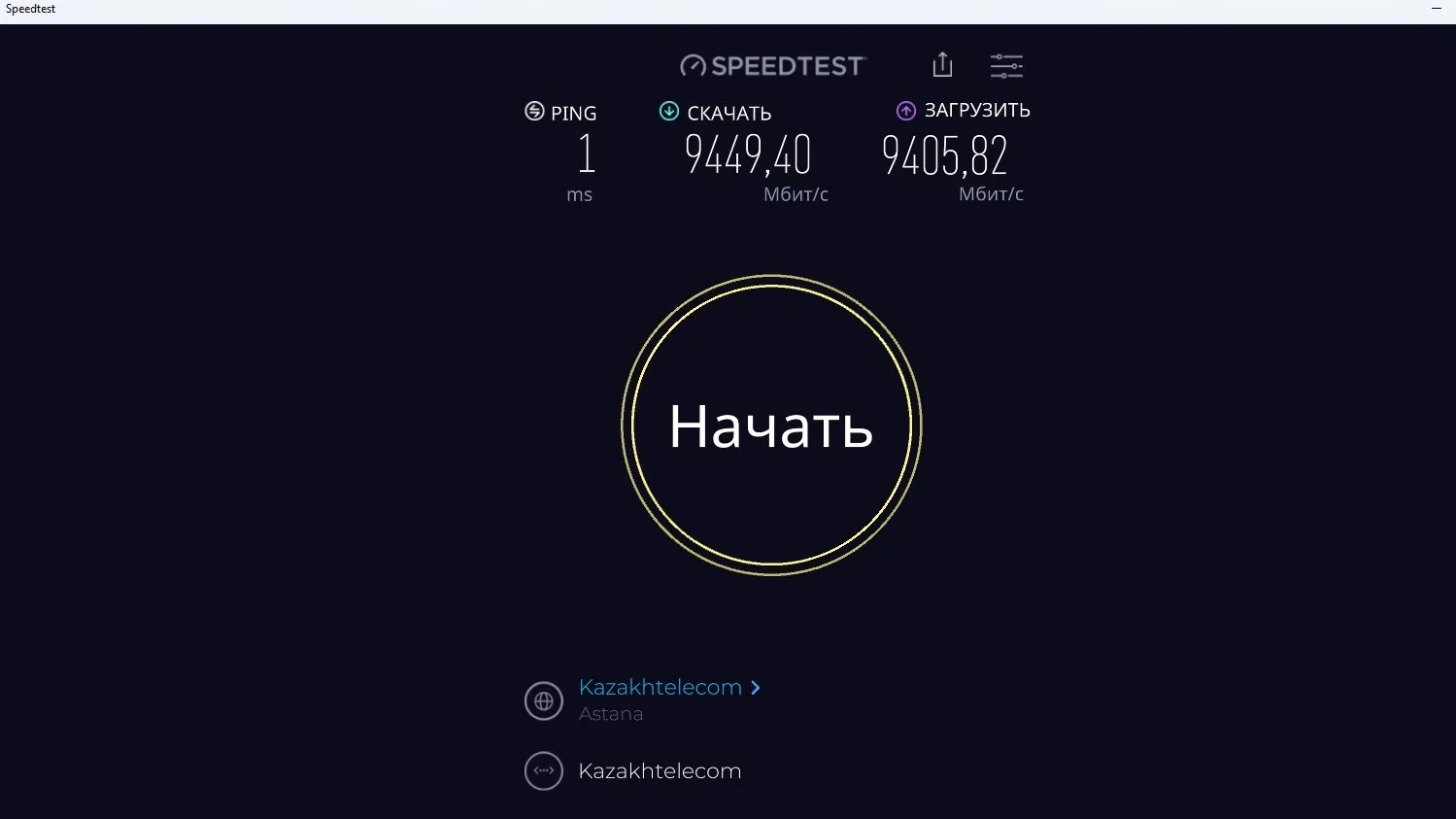
Task: Open the settings sliders icon
Action: tap(1006, 66)
